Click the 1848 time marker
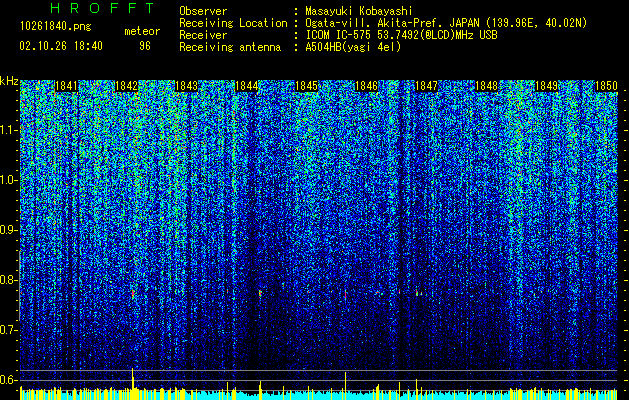The height and width of the screenshot is (400, 629). [x=487, y=86]
